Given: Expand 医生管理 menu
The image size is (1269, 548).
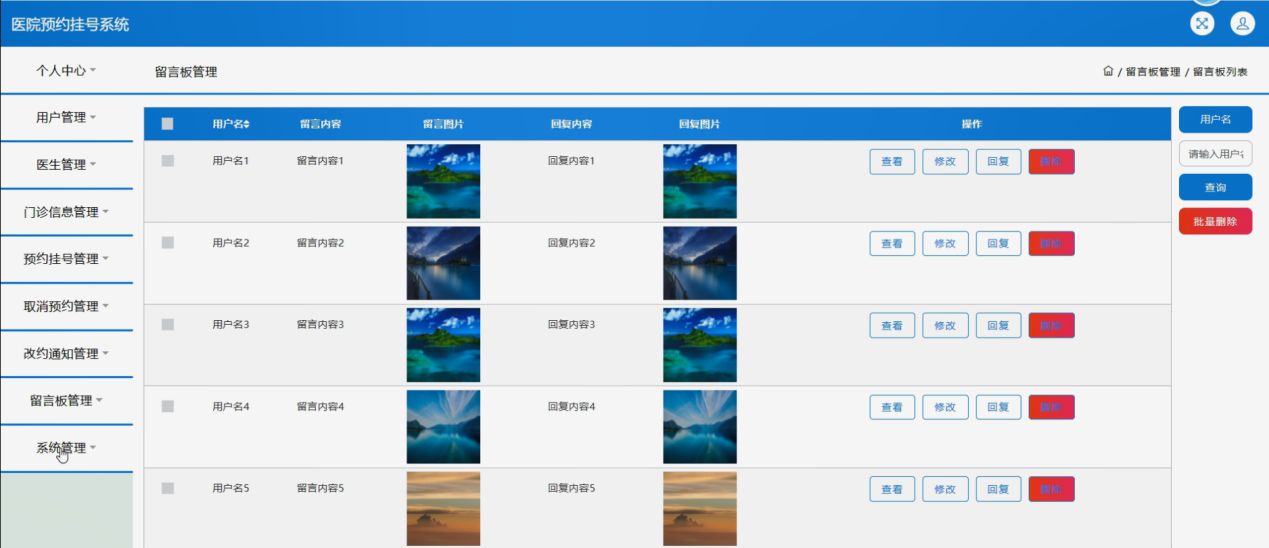Looking at the screenshot, I should point(66,165).
